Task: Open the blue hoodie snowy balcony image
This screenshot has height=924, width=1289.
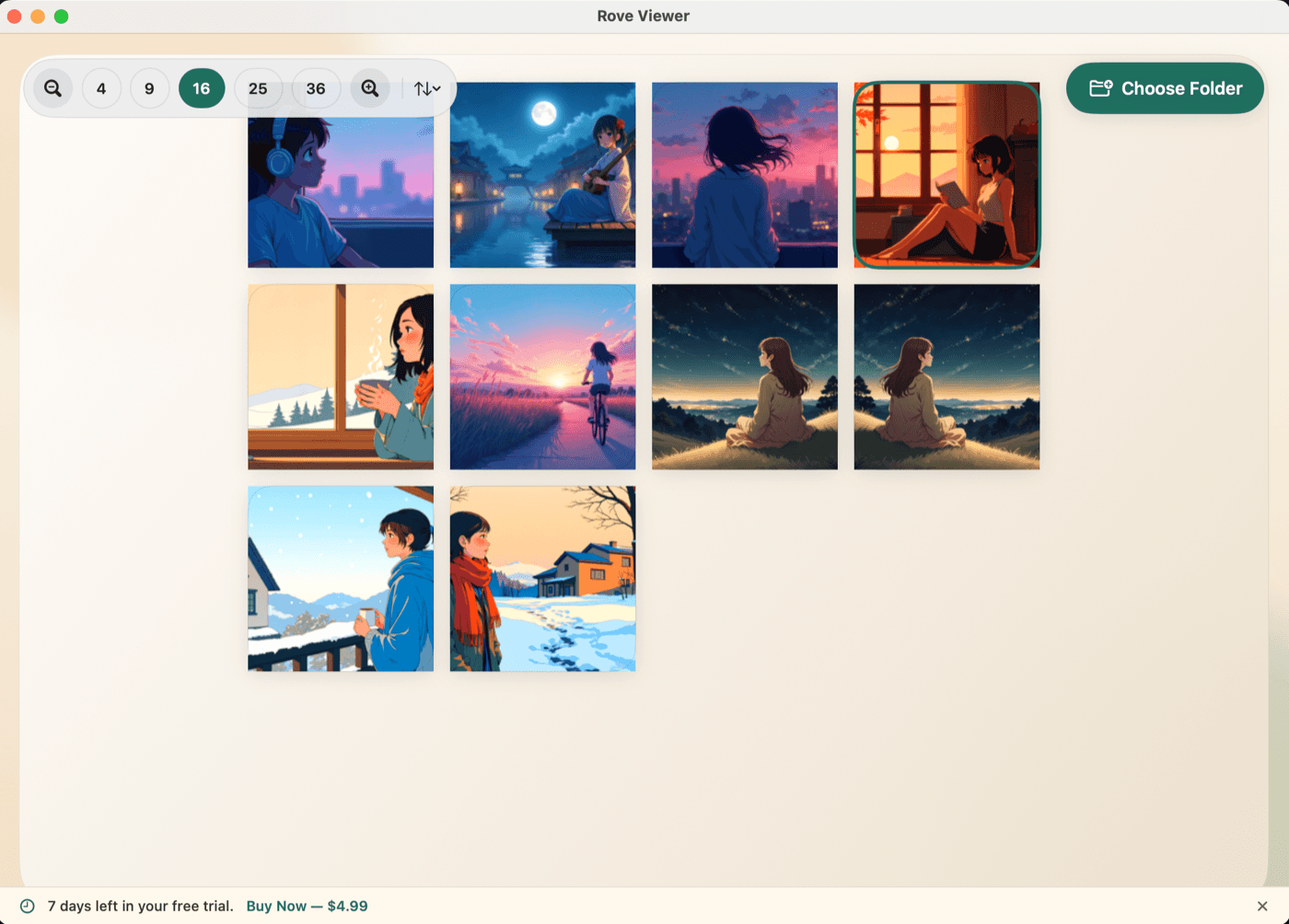Action: point(341,579)
